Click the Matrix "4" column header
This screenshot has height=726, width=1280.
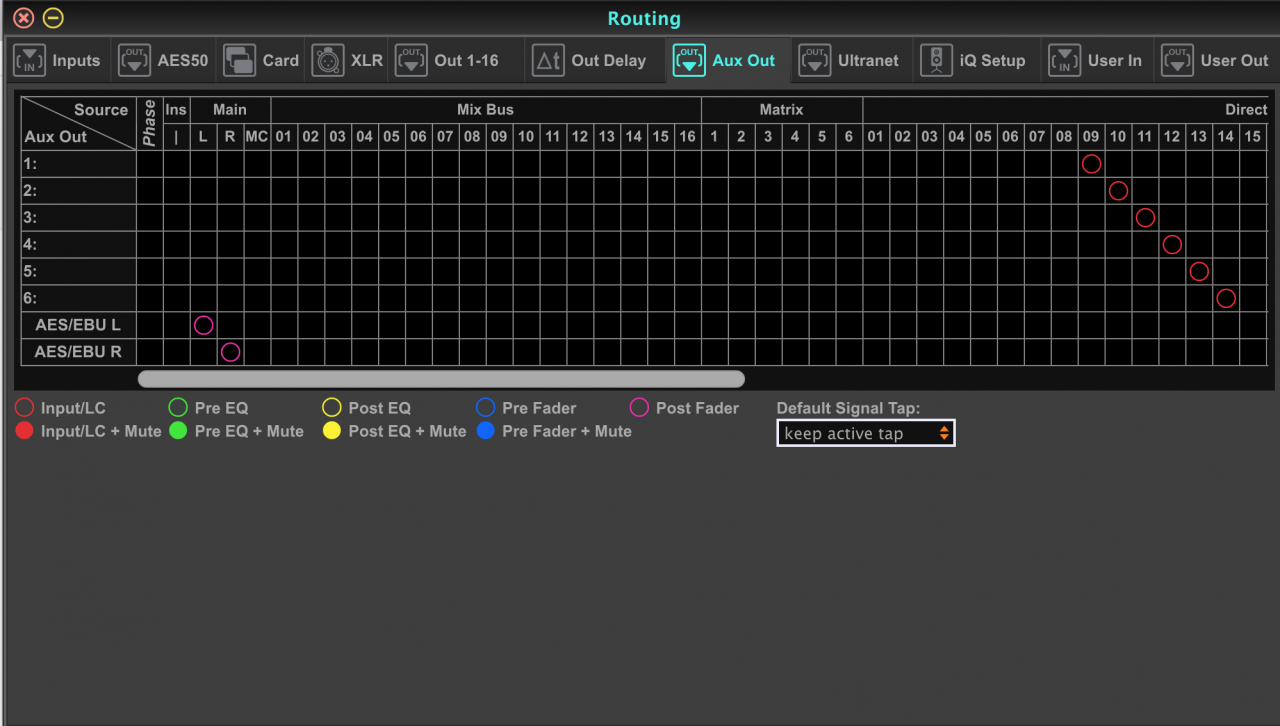[x=795, y=137]
